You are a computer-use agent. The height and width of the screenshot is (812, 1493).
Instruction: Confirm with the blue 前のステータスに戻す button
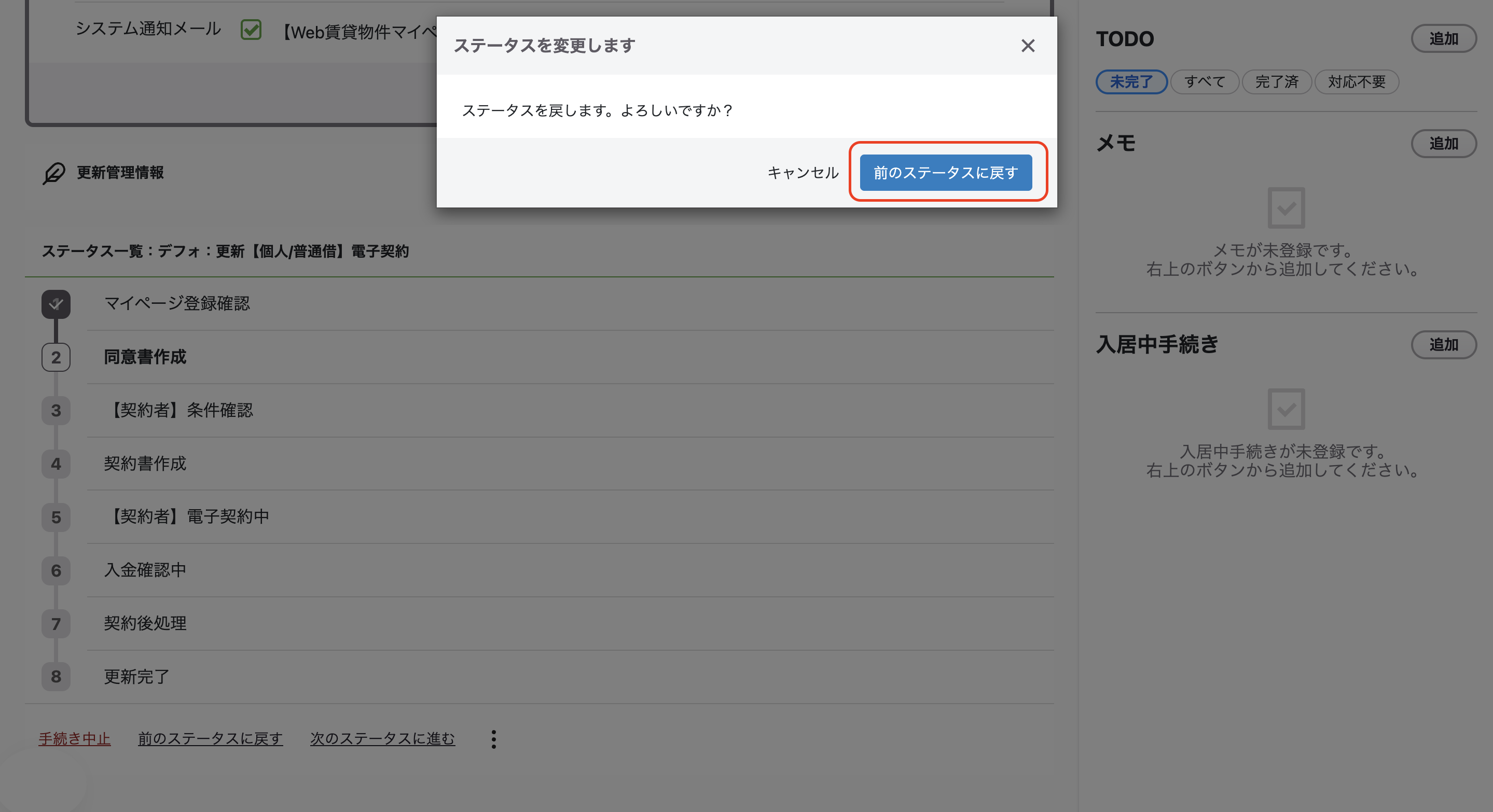coord(946,173)
